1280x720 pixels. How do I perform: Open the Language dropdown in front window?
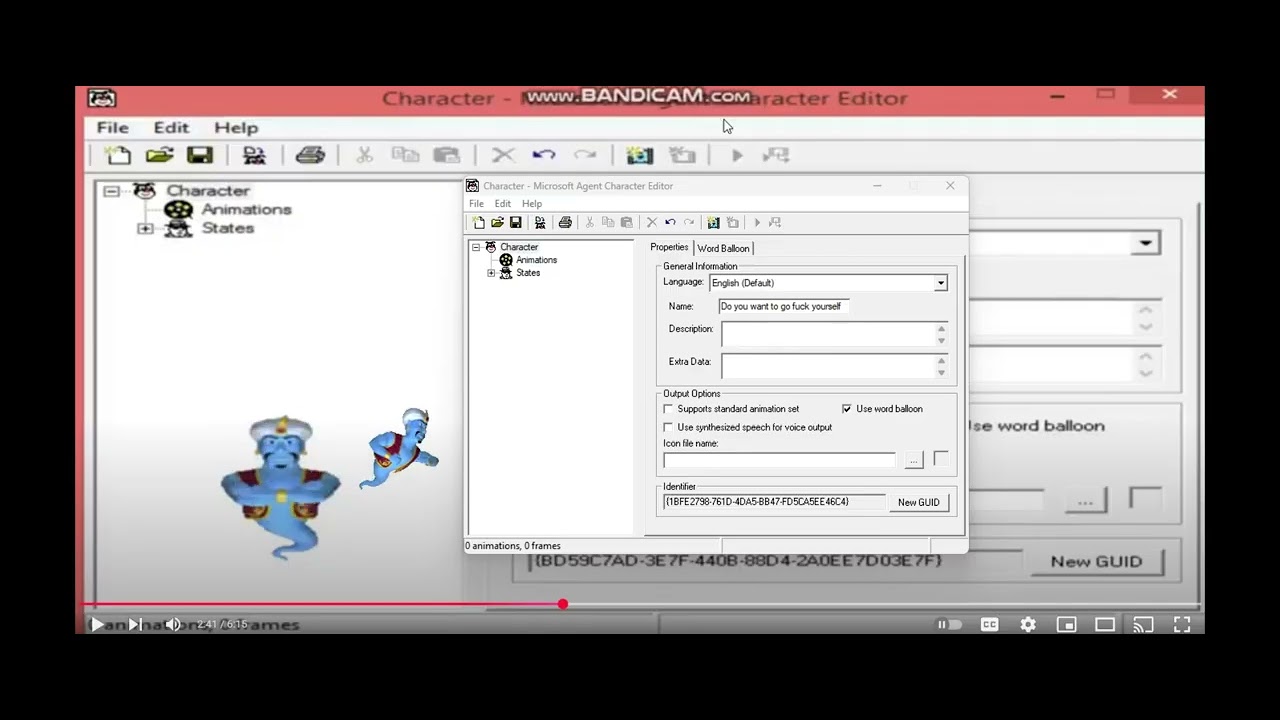941,283
